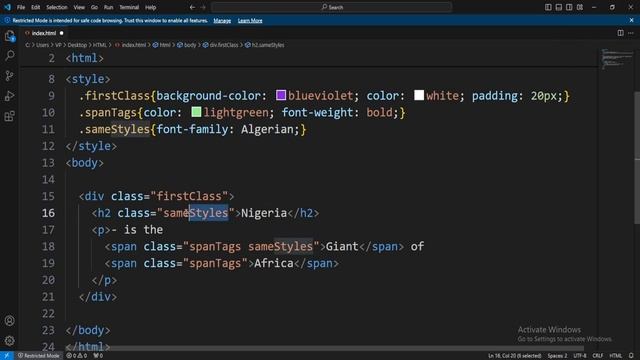This screenshot has width=640, height=360.
Task: Toggle the bottom panel layout icon
Action: [558, 7]
